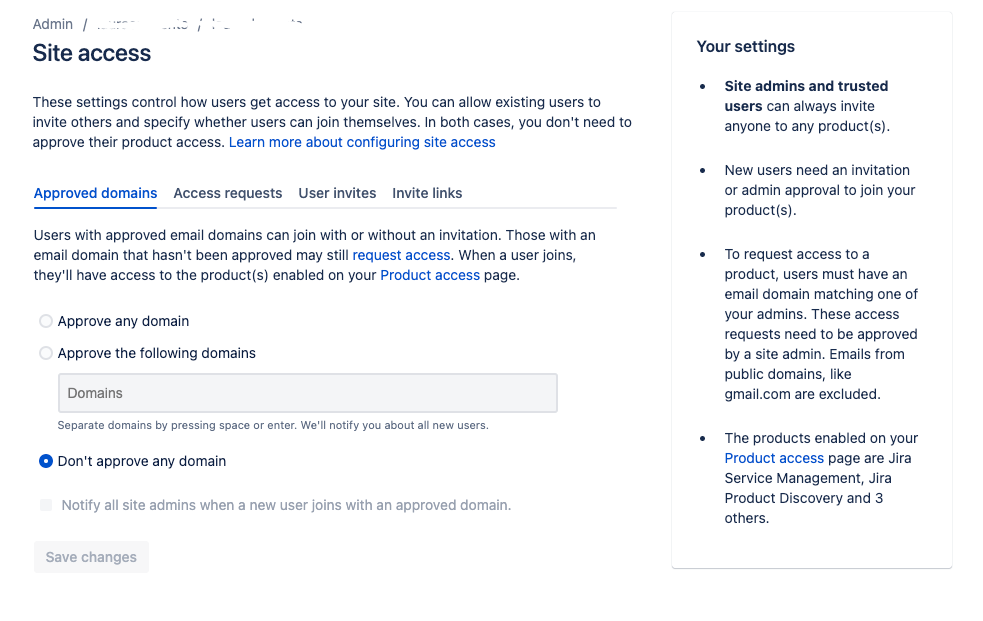Image resolution: width=983 pixels, height=621 pixels.
Task: Open the Product access link in the description
Action: [430, 275]
